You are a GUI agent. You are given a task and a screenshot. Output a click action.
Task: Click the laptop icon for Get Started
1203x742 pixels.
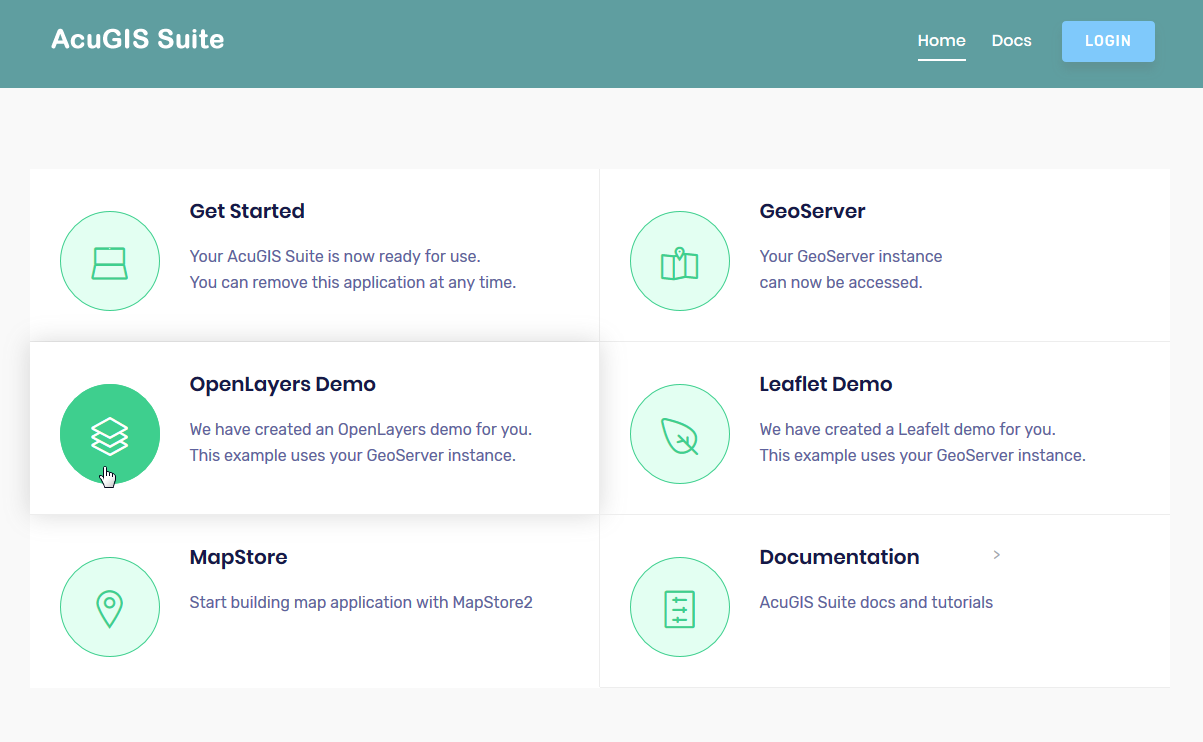[x=110, y=262]
